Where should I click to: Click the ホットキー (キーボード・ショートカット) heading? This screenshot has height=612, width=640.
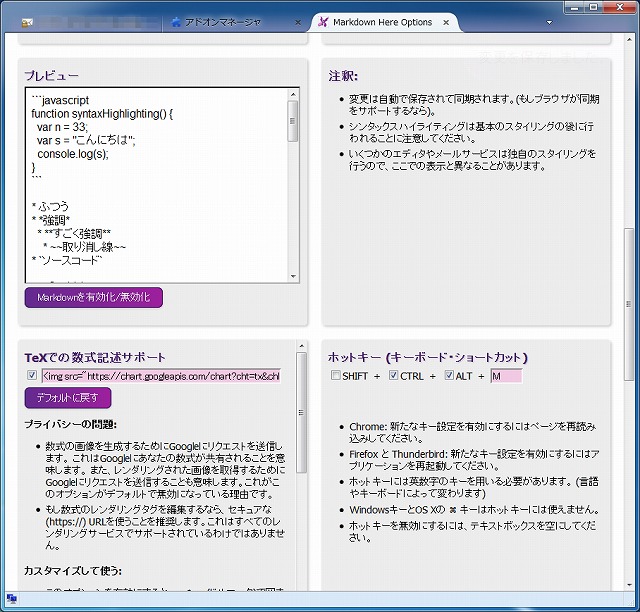click(428, 358)
